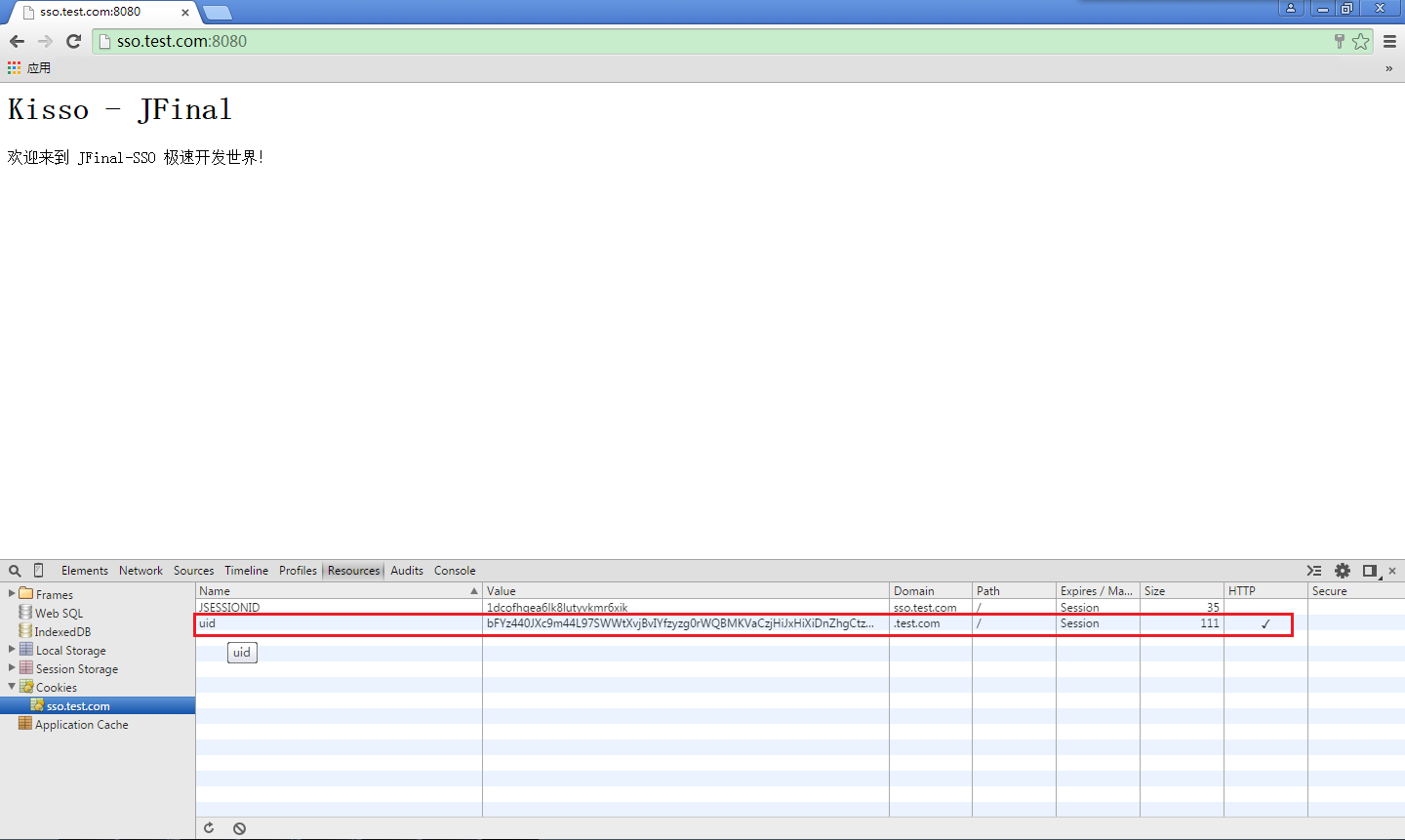Sort cookies by the Path column

1014,590
